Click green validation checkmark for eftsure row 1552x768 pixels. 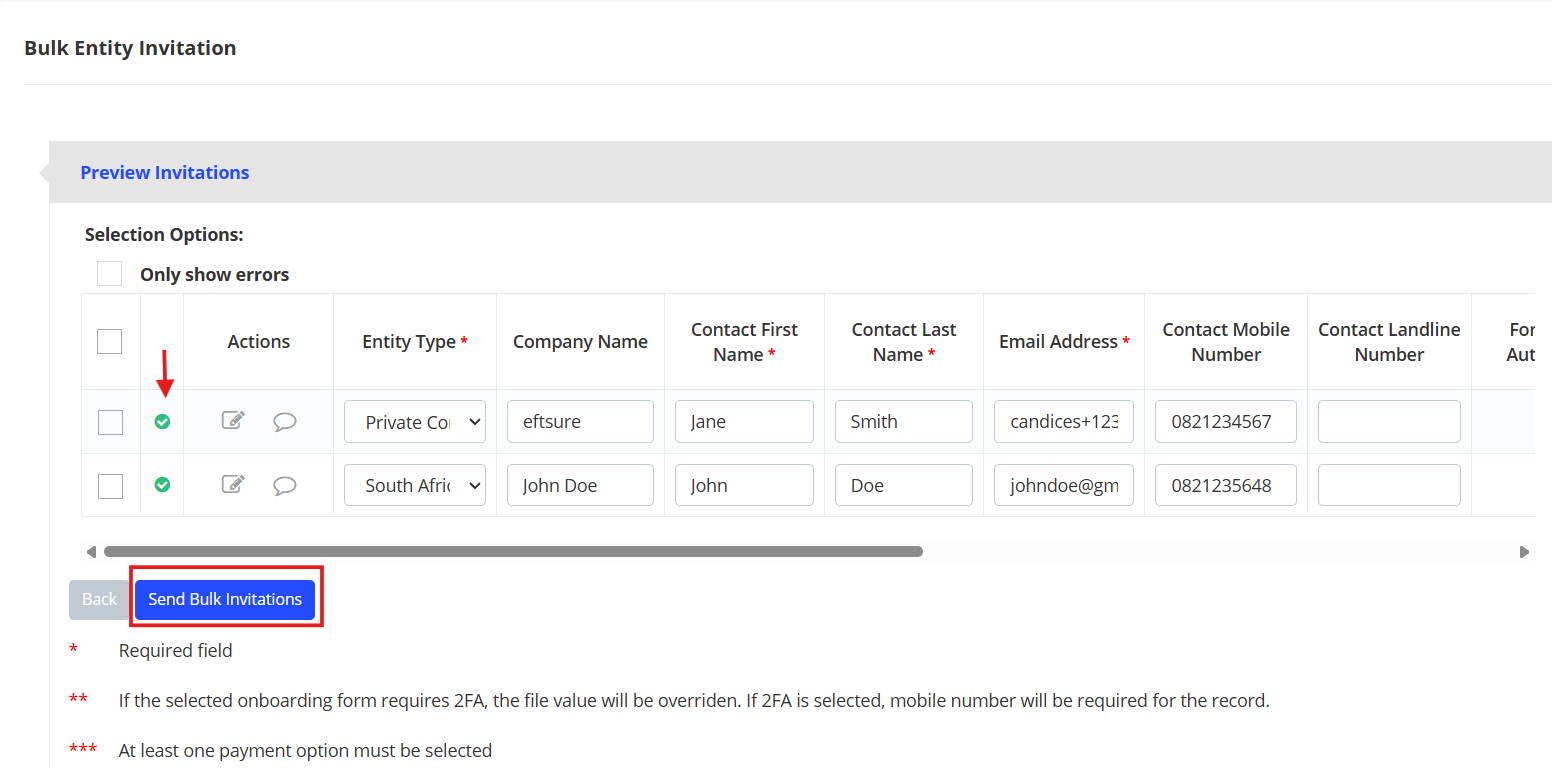pyautogui.click(x=162, y=422)
